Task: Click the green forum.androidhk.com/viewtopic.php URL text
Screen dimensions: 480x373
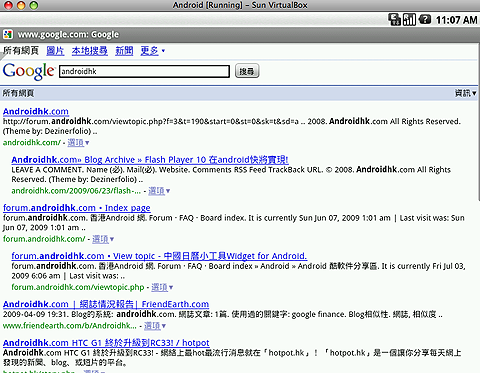Action: point(78,287)
